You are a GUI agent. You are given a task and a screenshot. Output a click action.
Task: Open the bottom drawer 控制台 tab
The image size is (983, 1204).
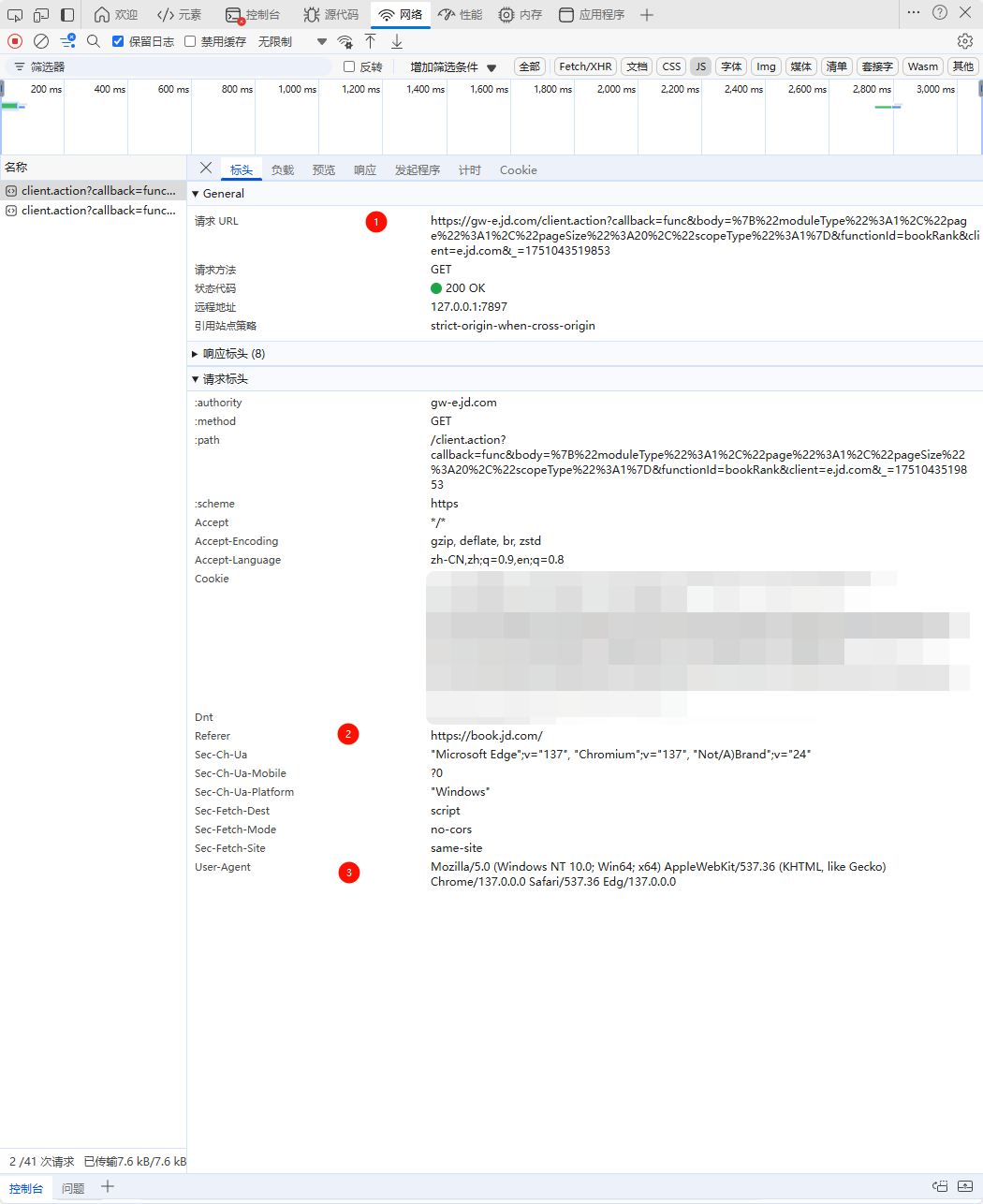point(26,1188)
